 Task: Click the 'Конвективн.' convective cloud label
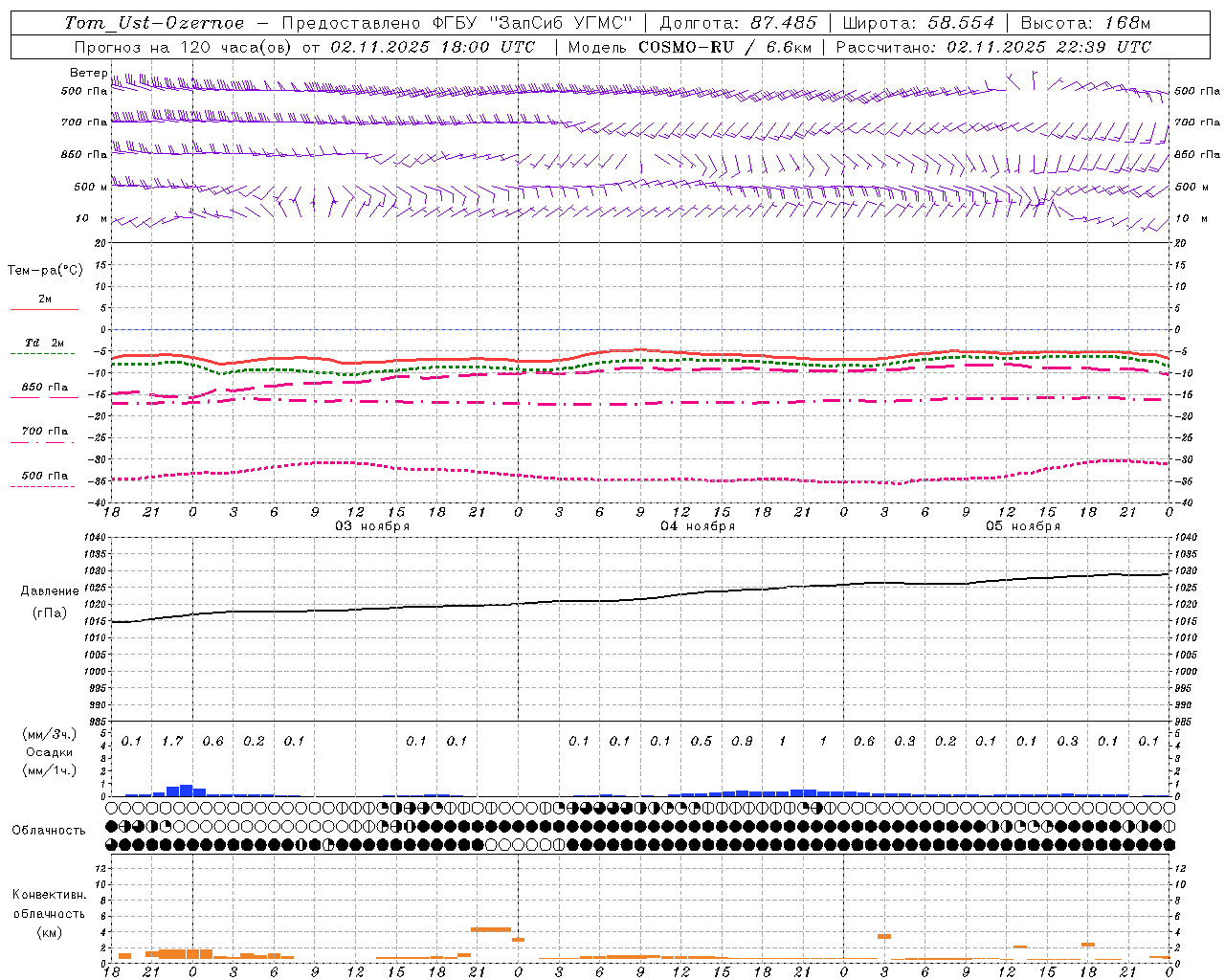point(50,895)
